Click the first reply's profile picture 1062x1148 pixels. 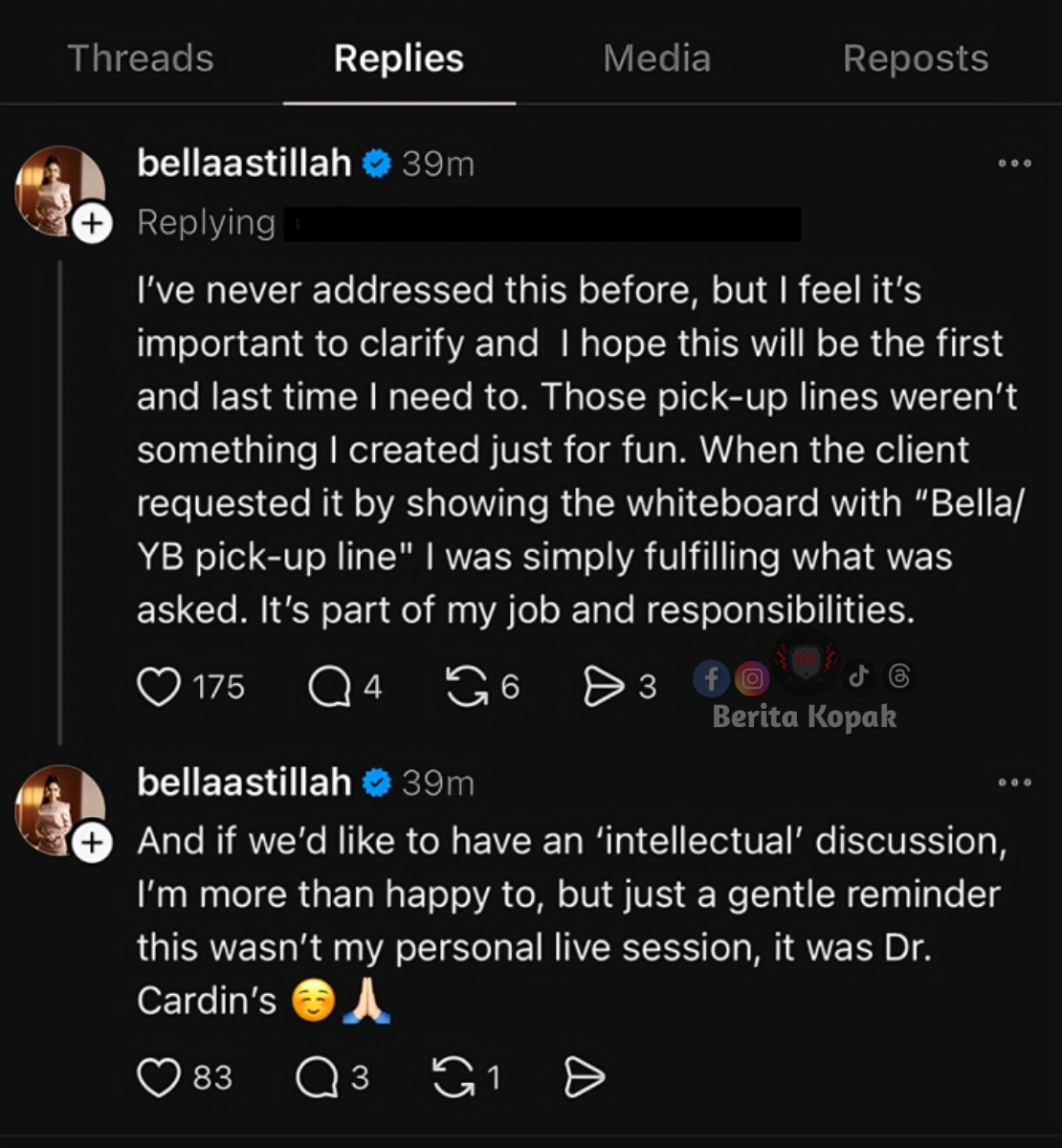pyautogui.click(x=58, y=189)
